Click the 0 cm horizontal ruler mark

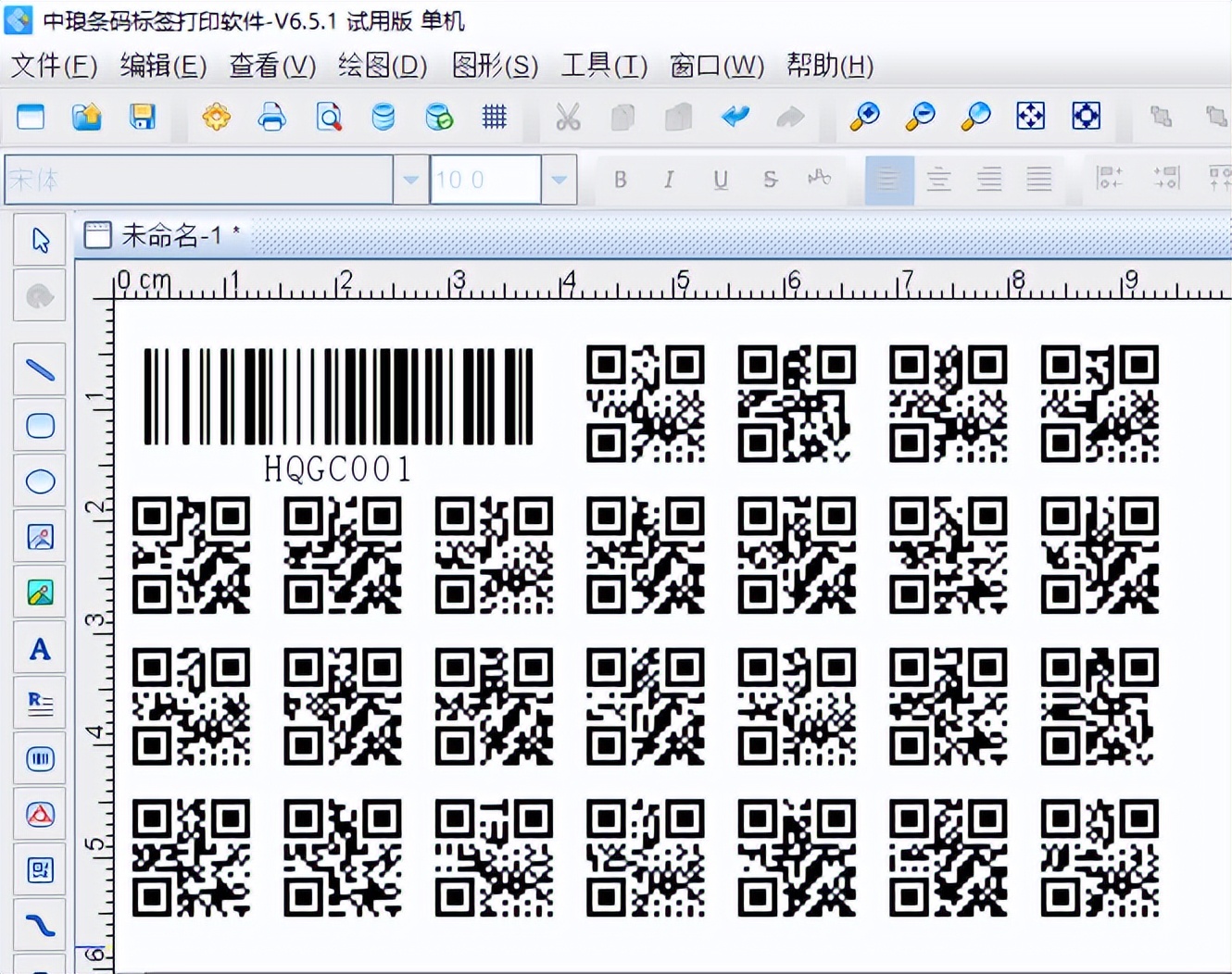coord(144,280)
